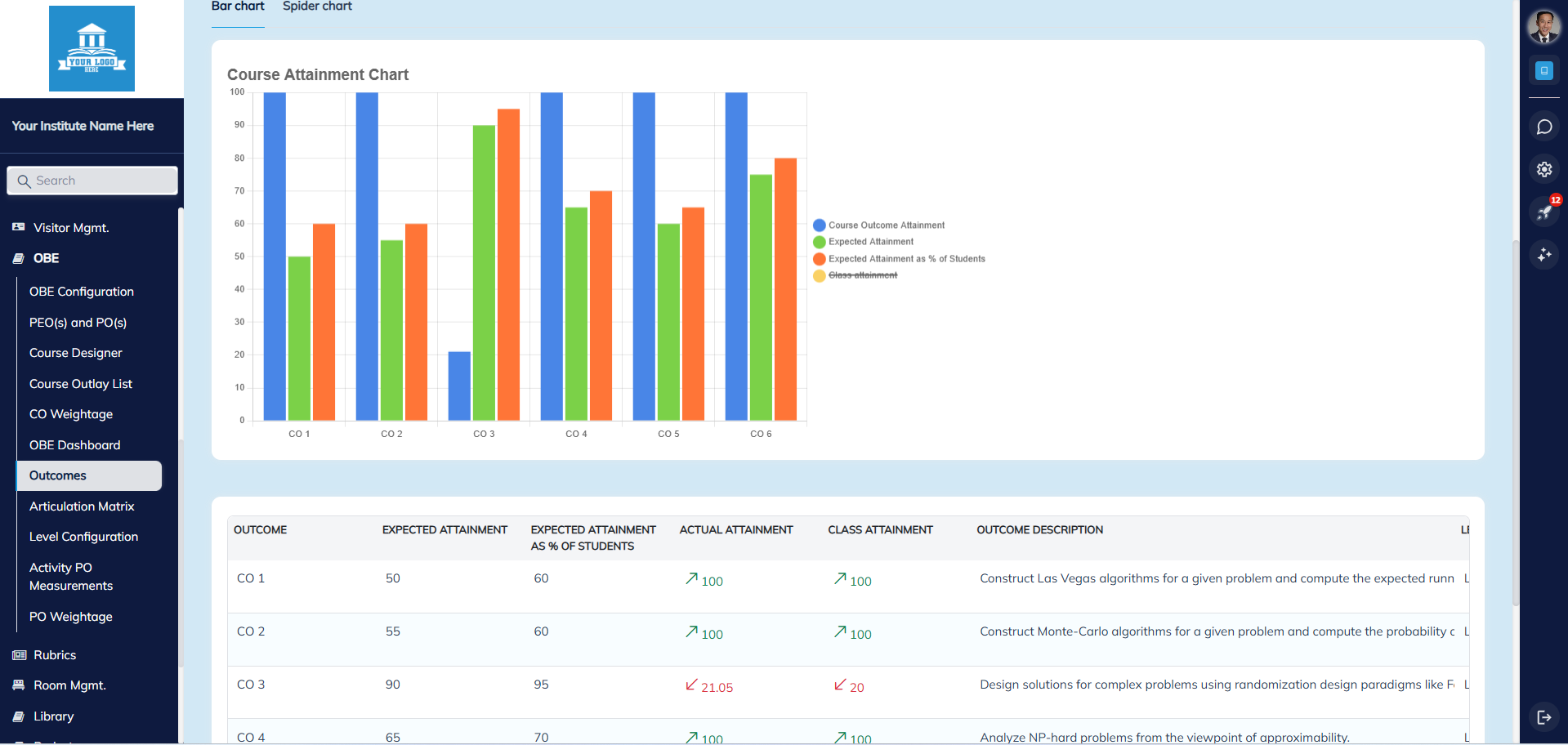Screen dimensions: 1568x745
Task: Click the logout icon at bottom right
Action: [x=1544, y=717]
